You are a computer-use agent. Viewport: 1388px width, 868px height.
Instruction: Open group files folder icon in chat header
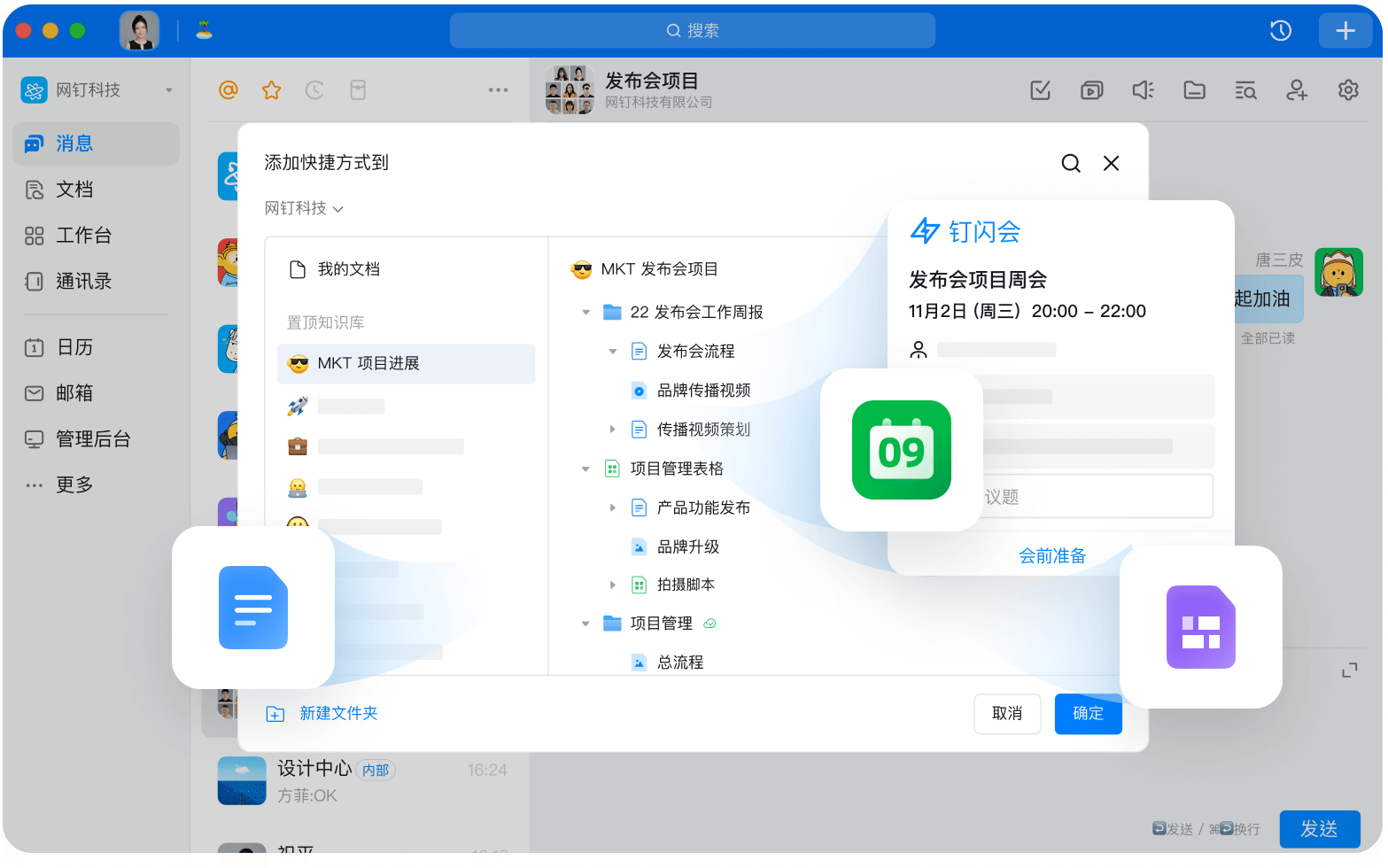(x=1195, y=89)
